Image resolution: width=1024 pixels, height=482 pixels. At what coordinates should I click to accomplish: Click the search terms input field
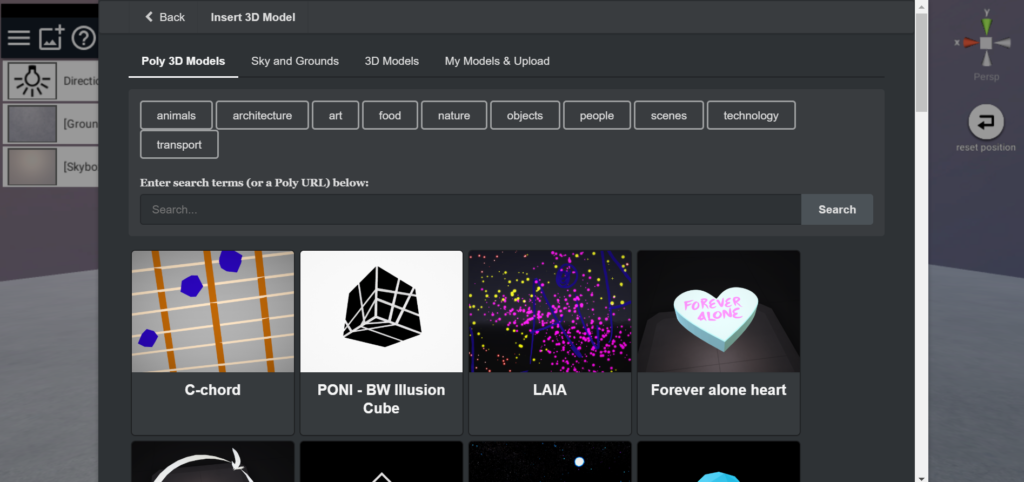point(470,210)
